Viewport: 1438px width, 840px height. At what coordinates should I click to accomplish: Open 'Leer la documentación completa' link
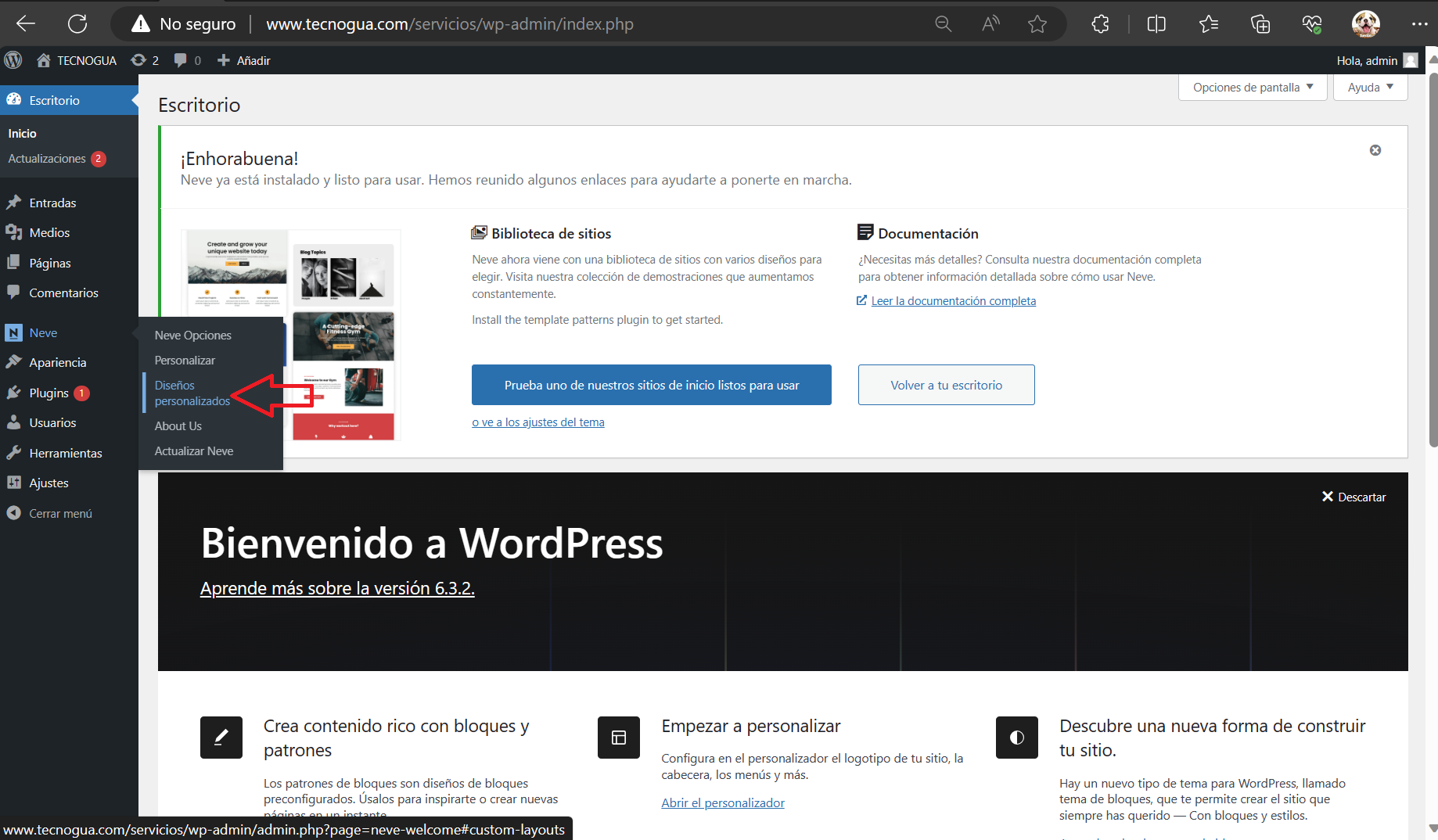[954, 301]
